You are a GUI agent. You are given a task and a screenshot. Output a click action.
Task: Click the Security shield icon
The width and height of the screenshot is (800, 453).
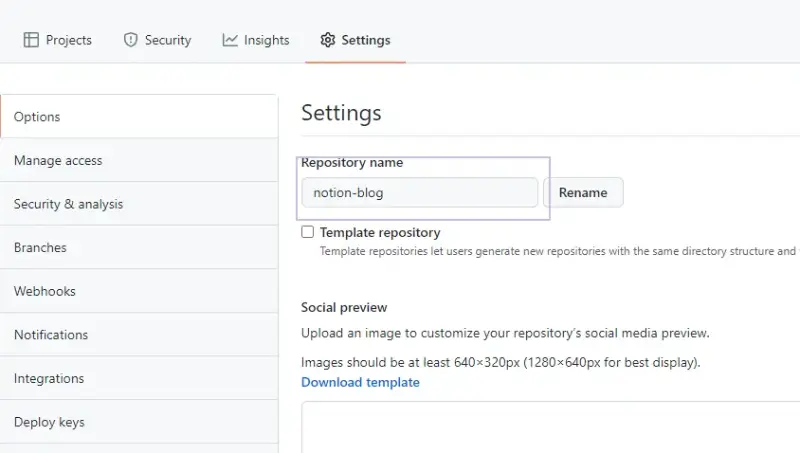click(130, 40)
